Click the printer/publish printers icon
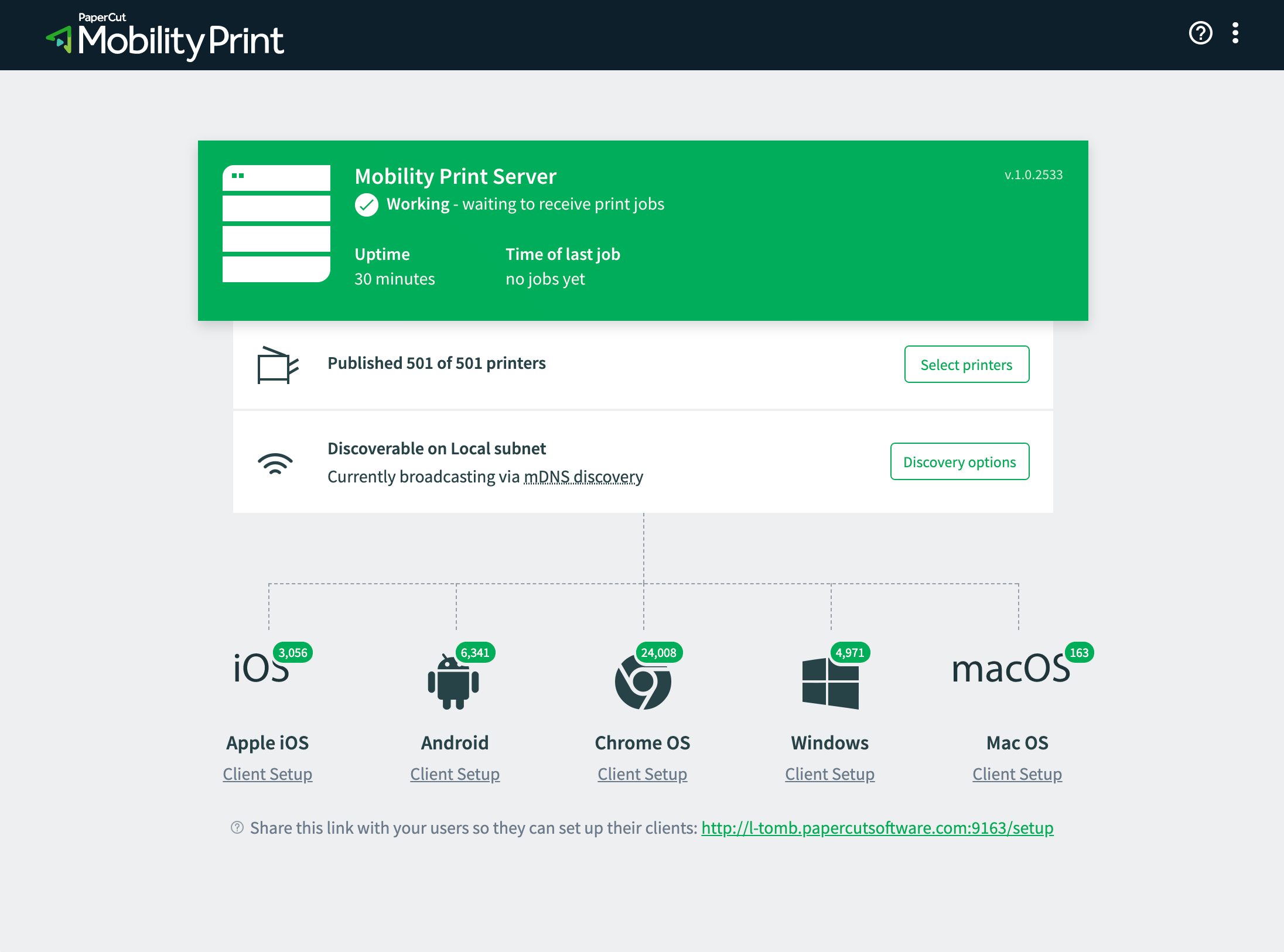Viewport: 1284px width, 952px height. point(276,364)
